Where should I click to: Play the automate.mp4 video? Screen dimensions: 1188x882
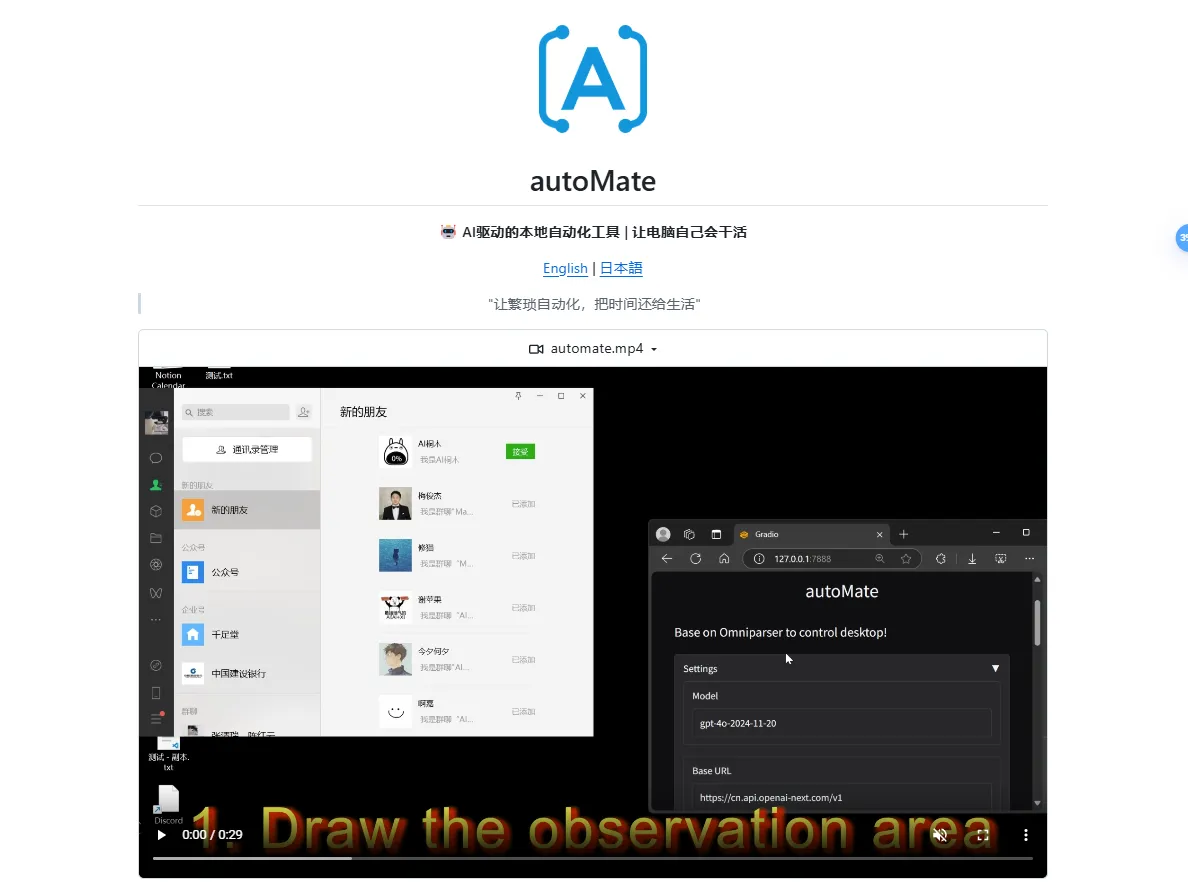[161, 835]
